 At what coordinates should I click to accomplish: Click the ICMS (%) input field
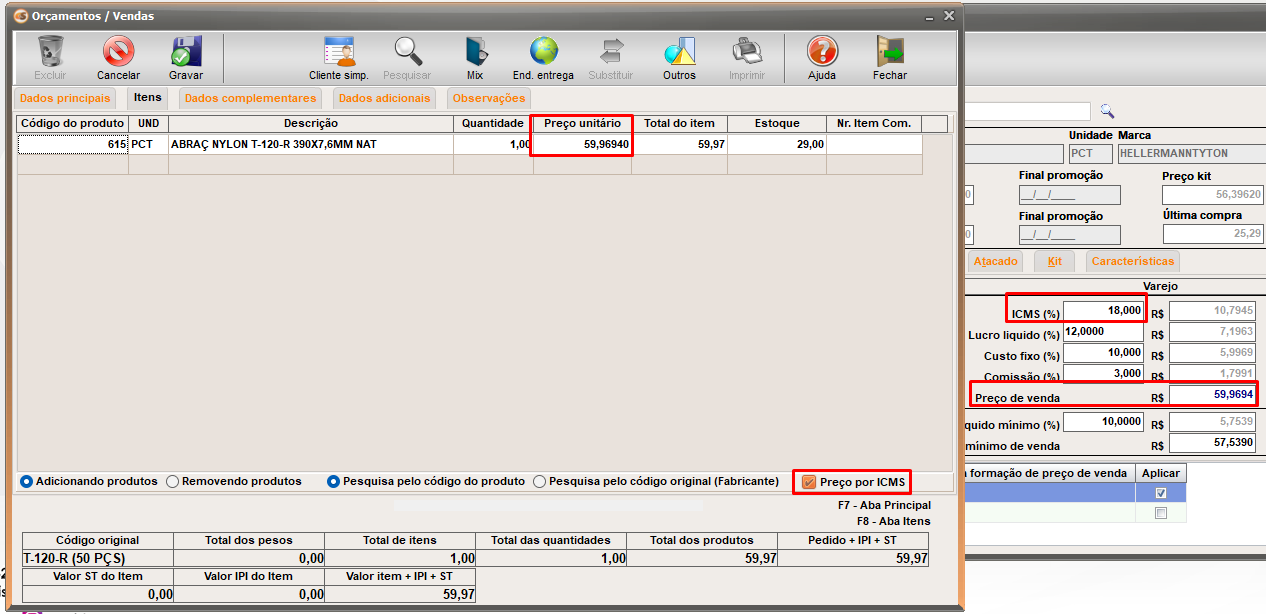(1104, 311)
